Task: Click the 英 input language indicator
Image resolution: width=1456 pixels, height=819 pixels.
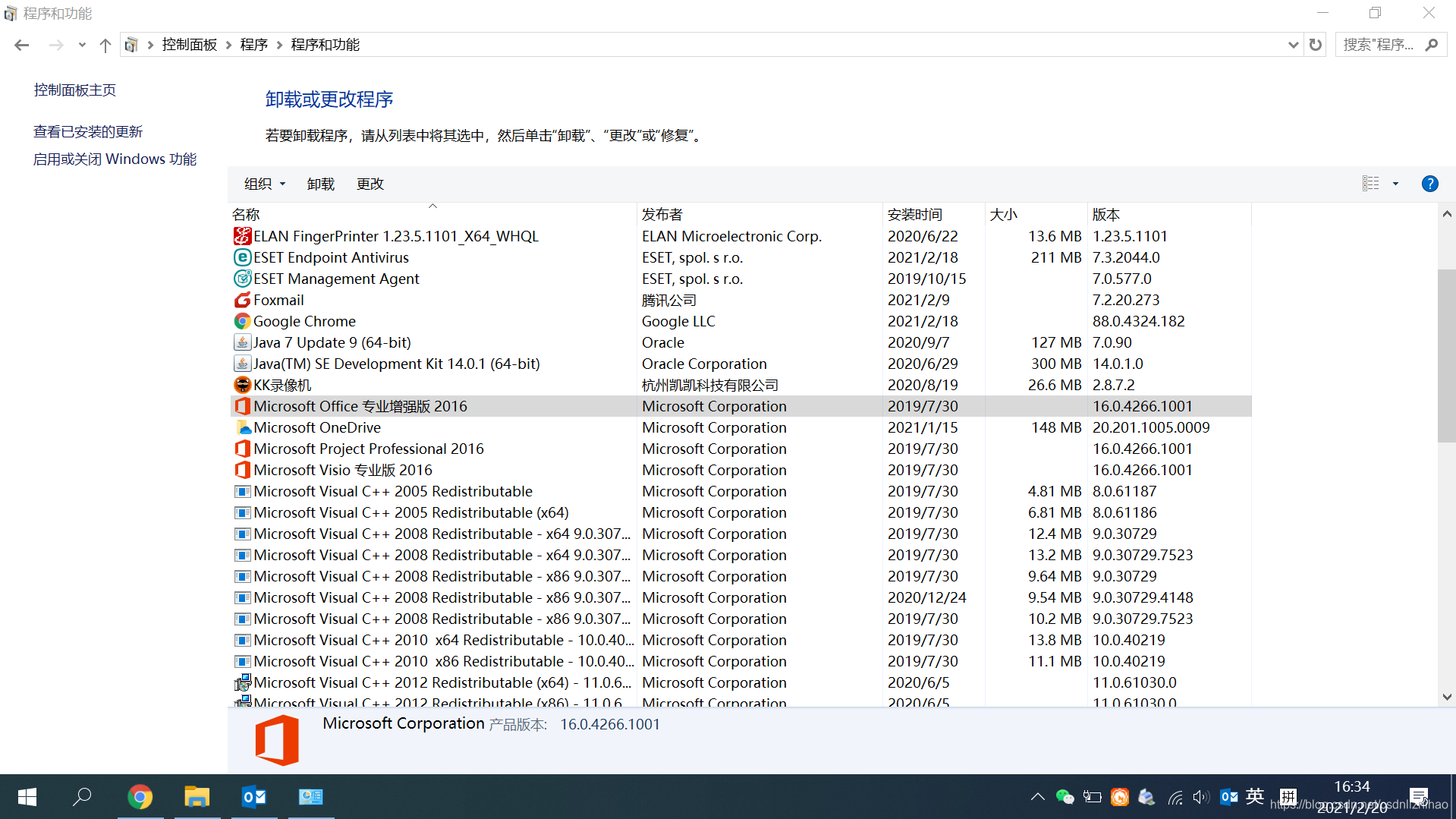Action: point(1255,796)
